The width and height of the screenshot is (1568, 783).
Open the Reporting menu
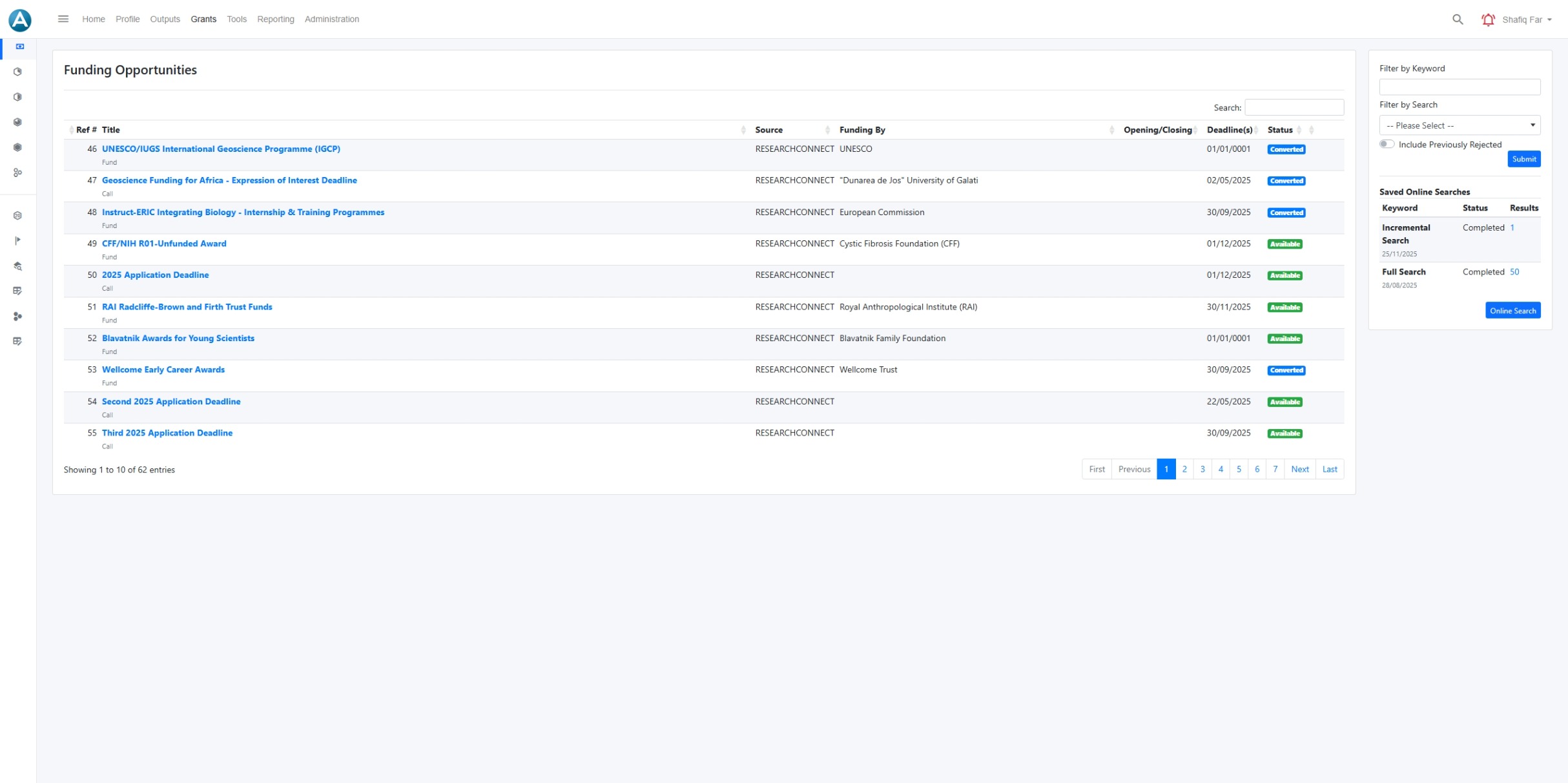pos(275,19)
